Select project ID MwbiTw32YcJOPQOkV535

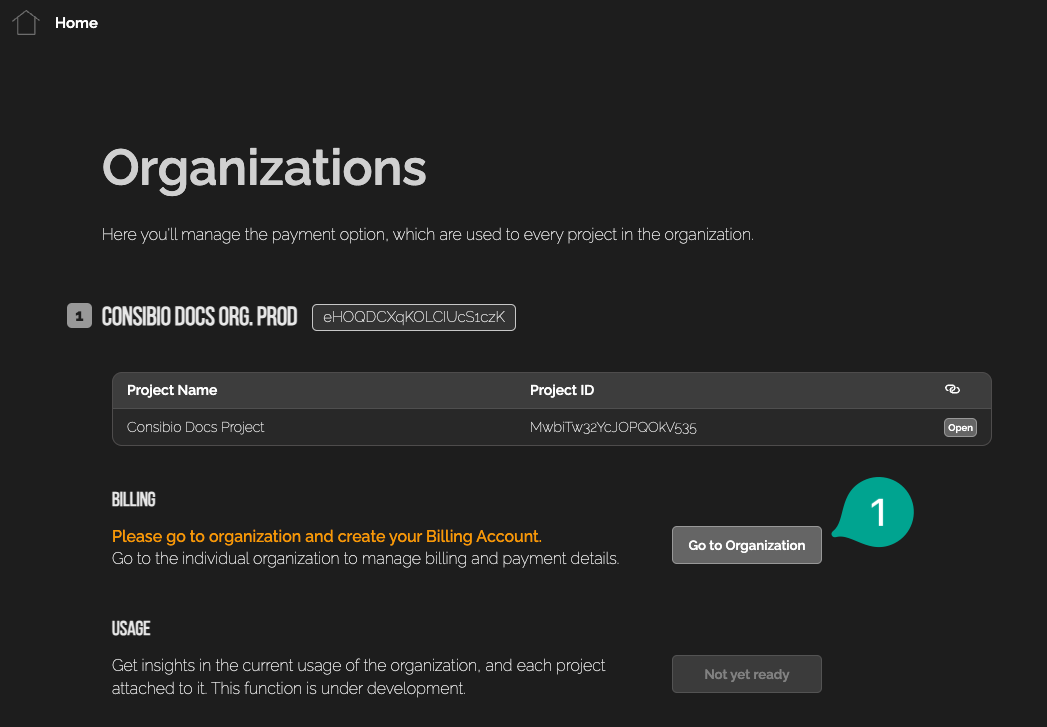tap(613, 427)
